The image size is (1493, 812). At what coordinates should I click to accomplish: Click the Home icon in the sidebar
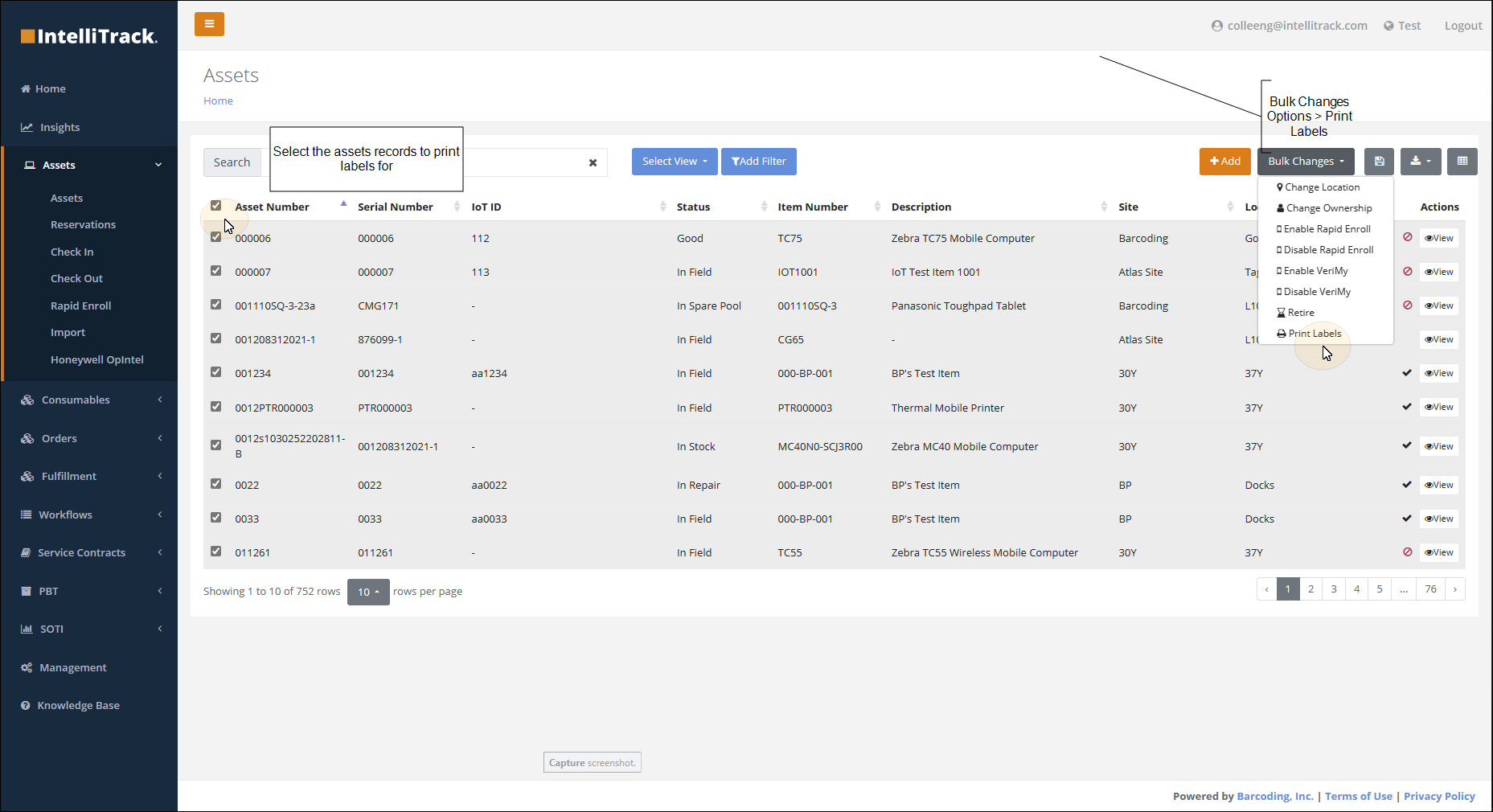[x=26, y=88]
